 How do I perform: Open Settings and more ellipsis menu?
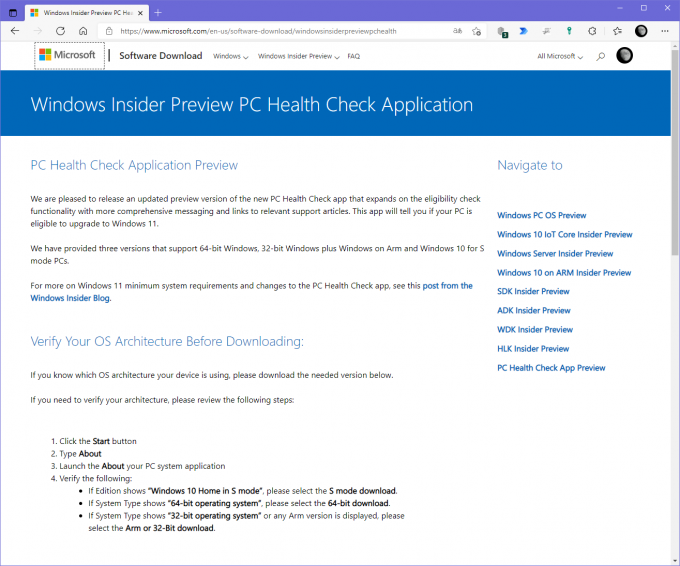(x=665, y=31)
